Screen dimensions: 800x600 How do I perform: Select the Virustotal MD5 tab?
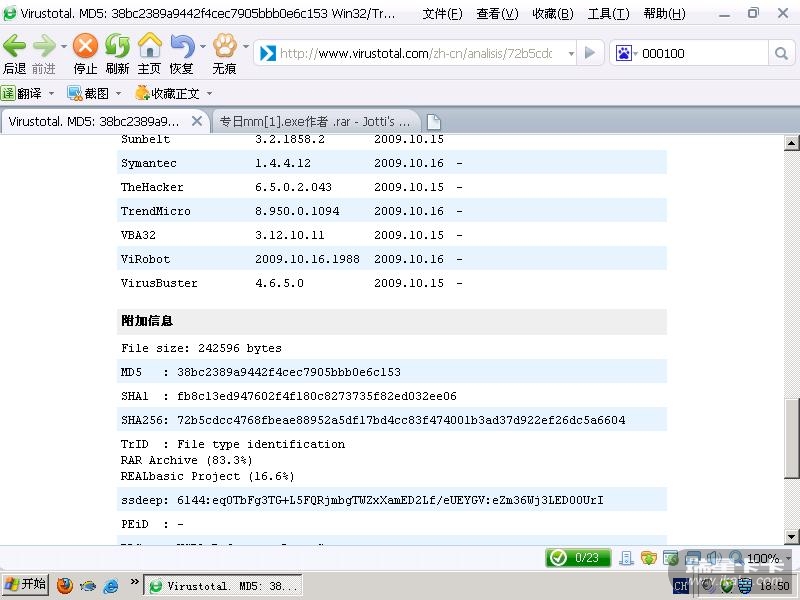coord(94,122)
